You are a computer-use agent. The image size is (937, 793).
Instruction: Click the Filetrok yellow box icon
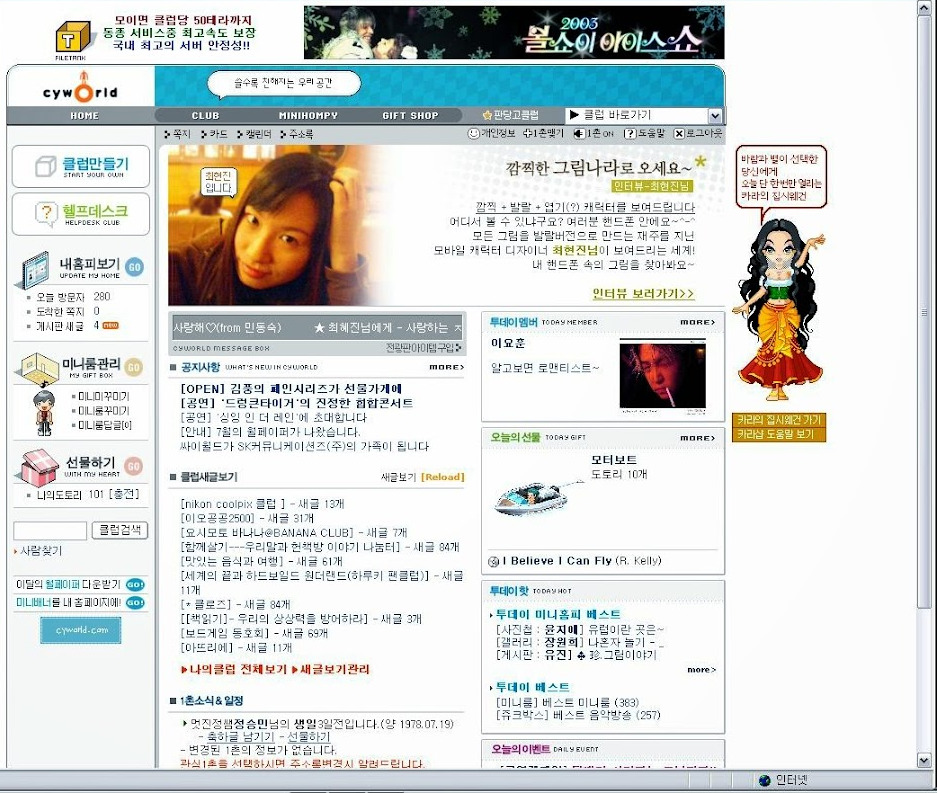pyautogui.click(x=72, y=38)
